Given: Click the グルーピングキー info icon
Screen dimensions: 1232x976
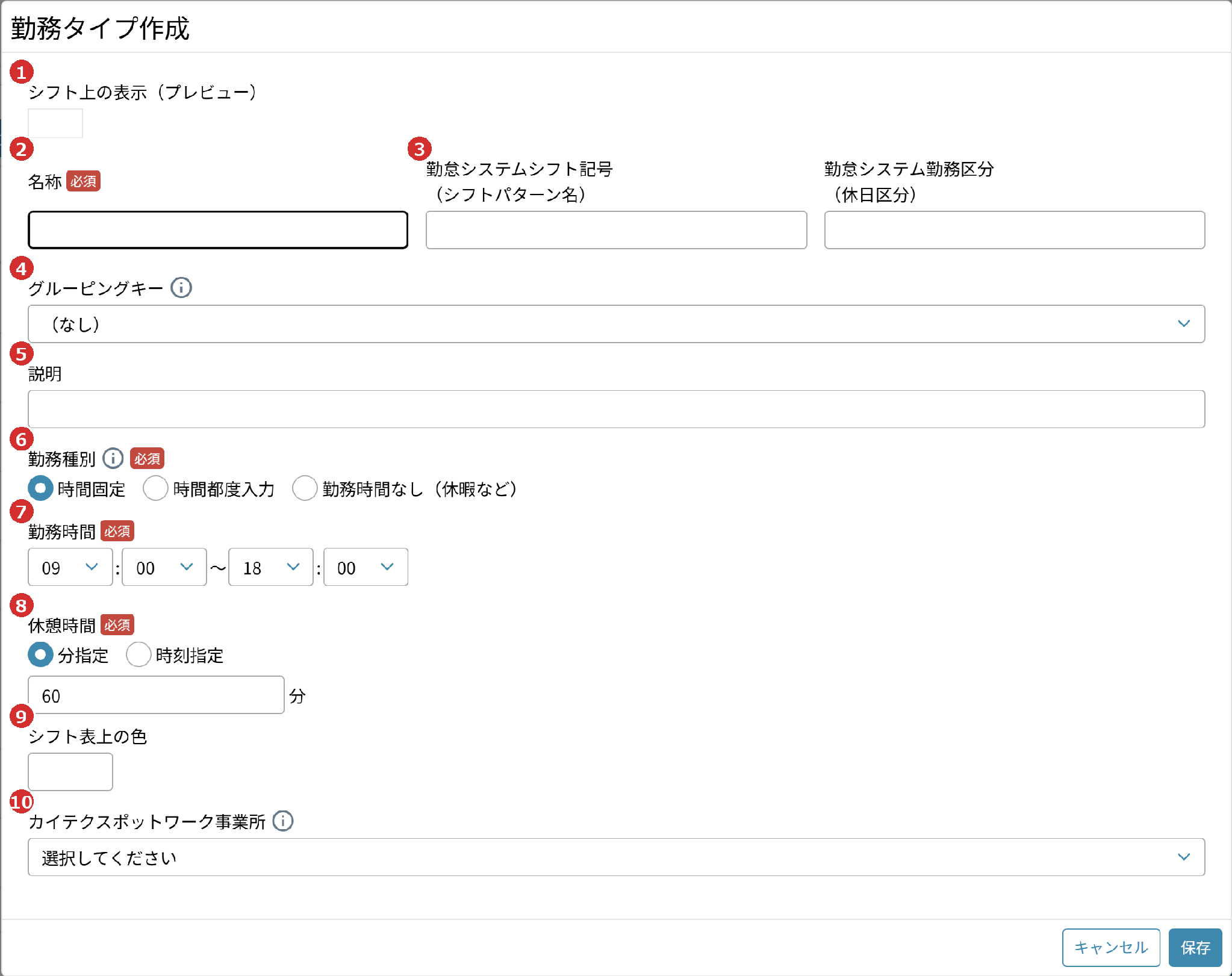Looking at the screenshot, I should [x=181, y=288].
